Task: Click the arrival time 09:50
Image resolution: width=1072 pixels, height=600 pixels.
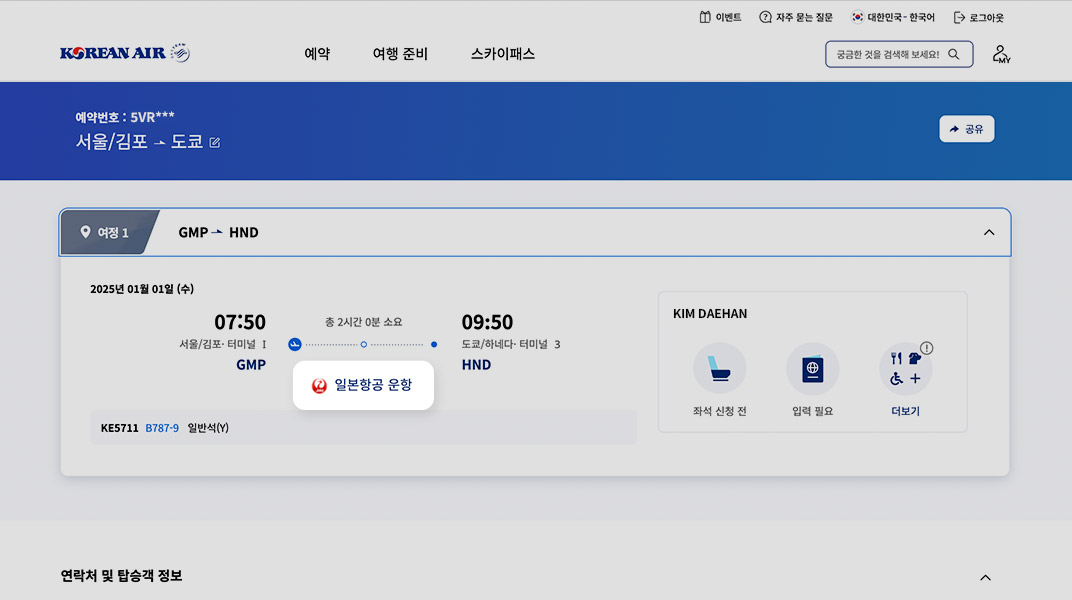Action: pos(487,322)
